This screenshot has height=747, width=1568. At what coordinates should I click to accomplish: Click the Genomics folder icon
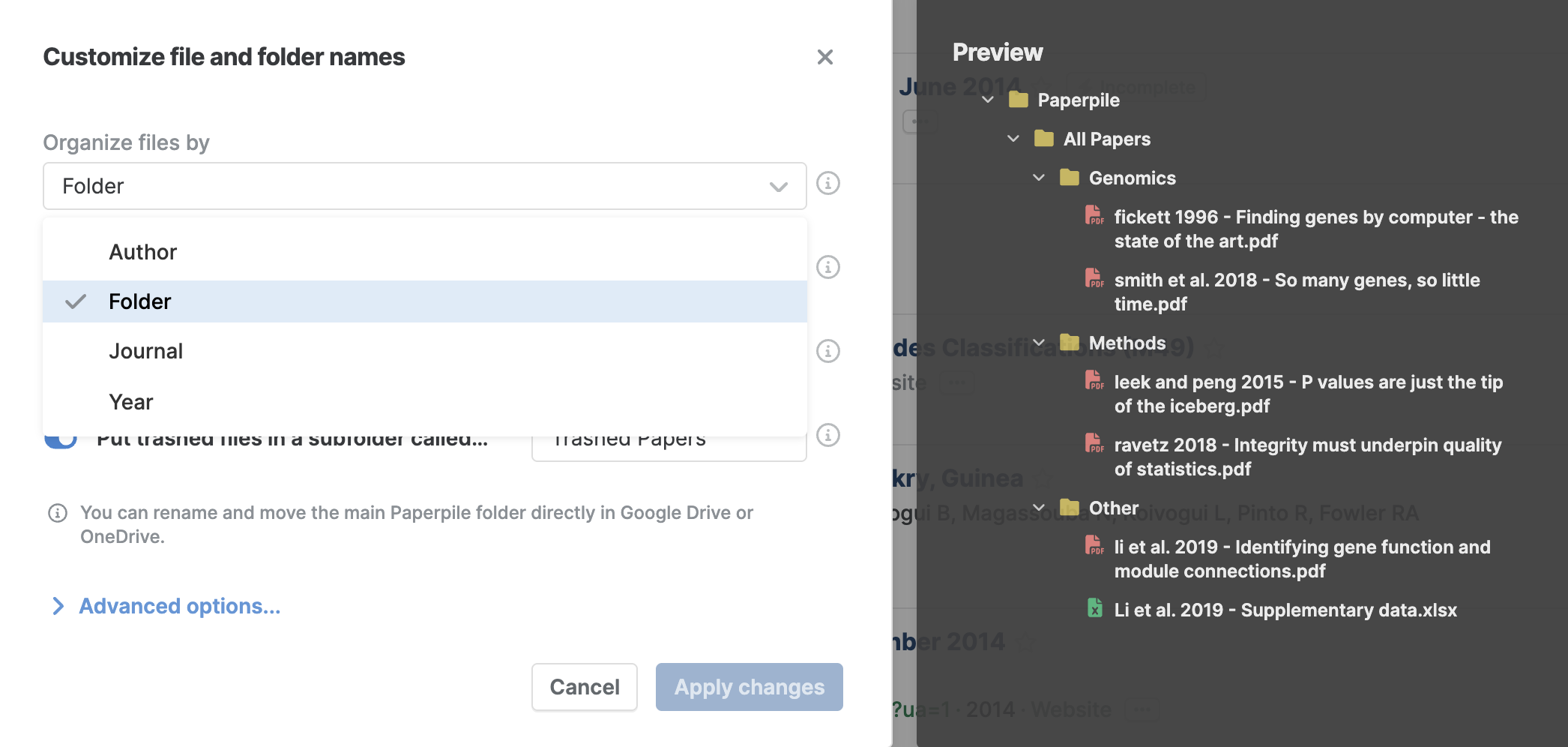(1069, 177)
